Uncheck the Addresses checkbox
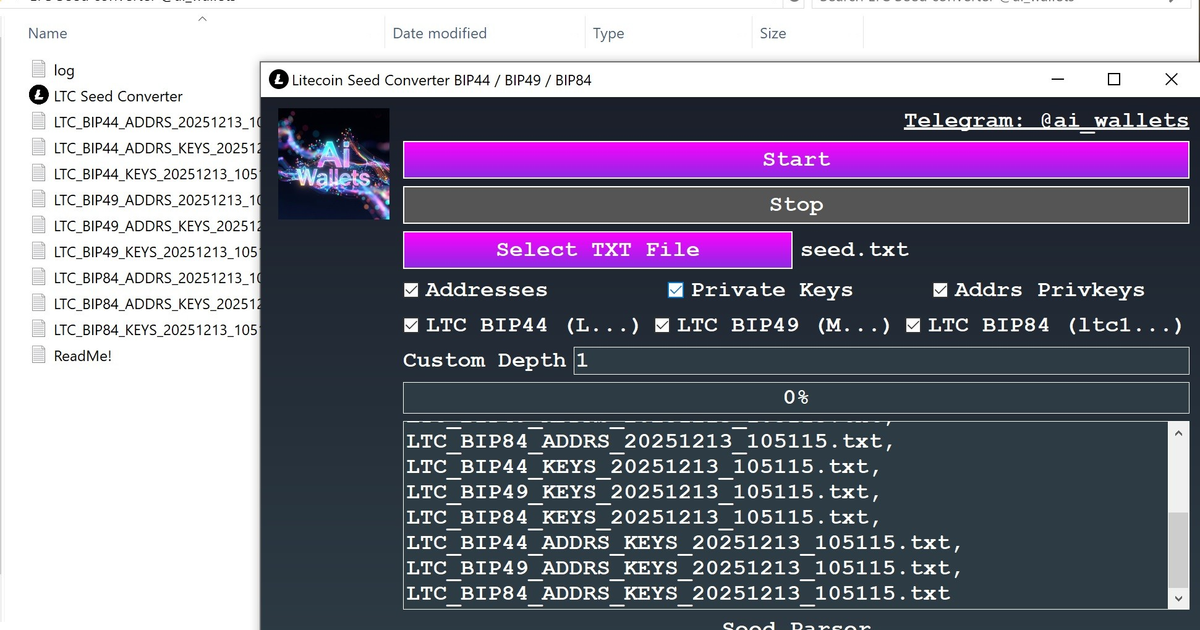Screen dimensions: 1200x630 tap(411, 290)
